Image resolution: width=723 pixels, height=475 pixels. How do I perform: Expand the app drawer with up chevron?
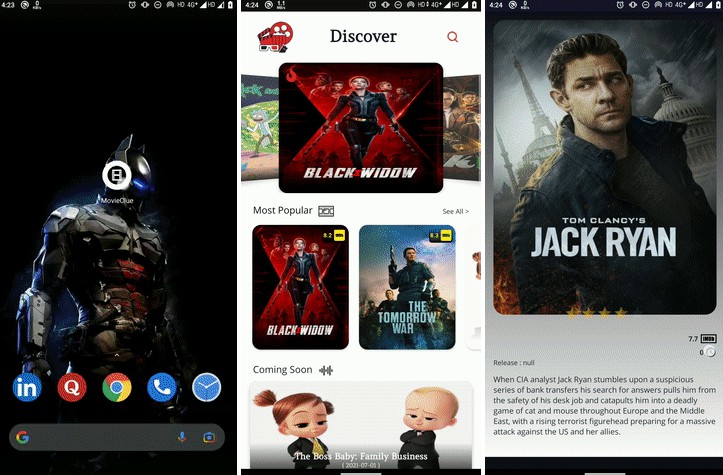click(x=117, y=355)
